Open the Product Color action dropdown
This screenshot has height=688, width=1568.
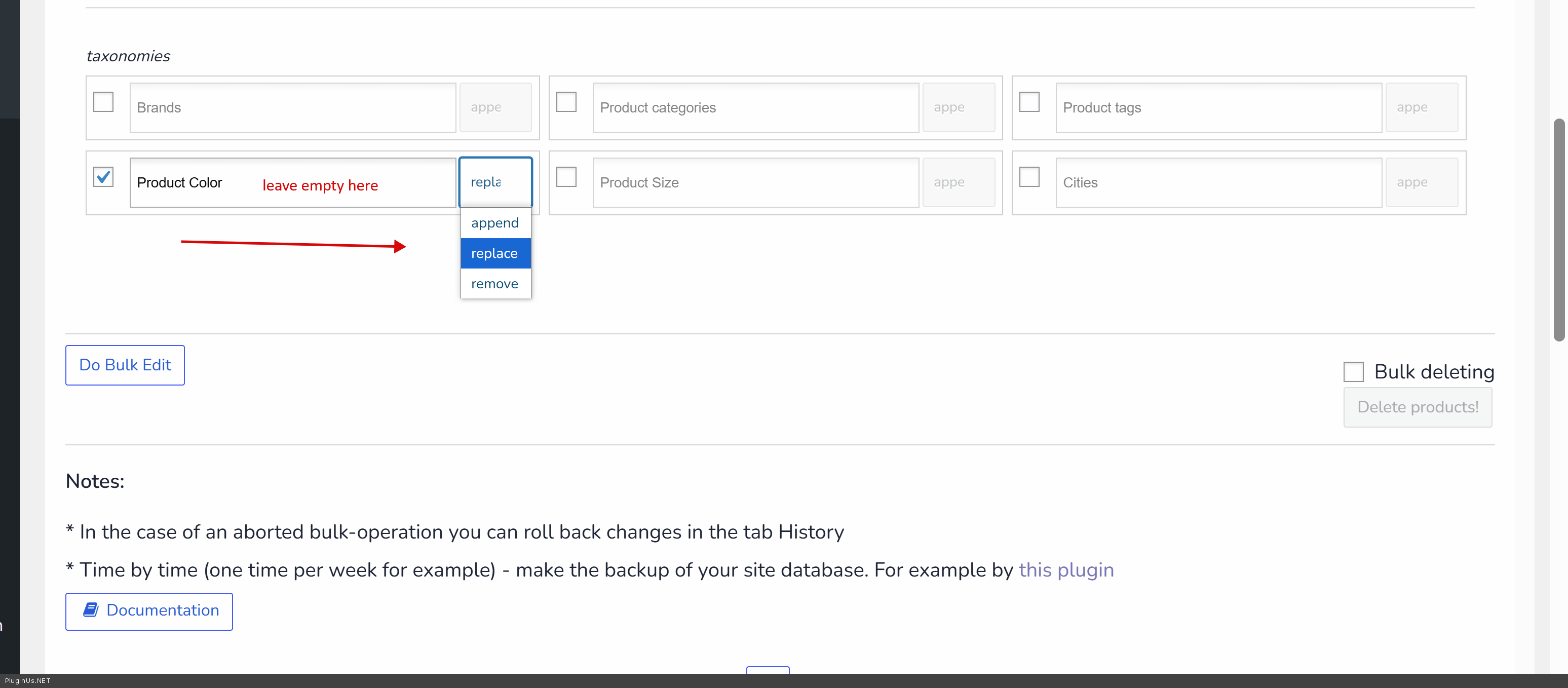coord(495,182)
